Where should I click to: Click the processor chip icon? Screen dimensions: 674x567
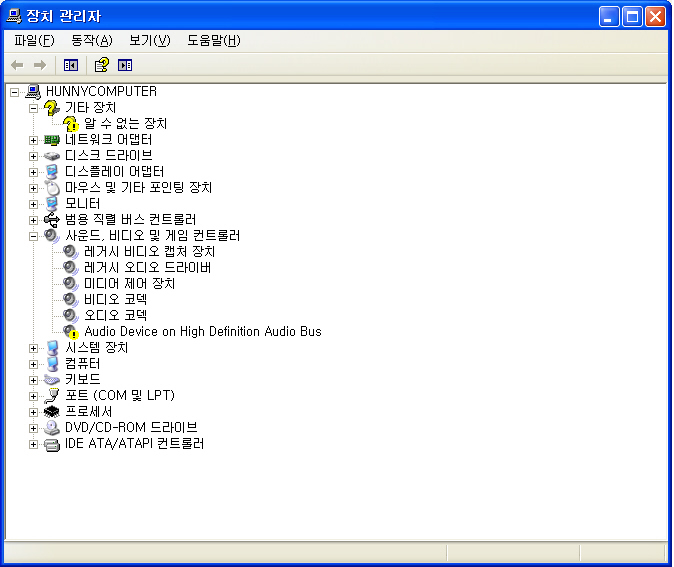click(x=52, y=411)
